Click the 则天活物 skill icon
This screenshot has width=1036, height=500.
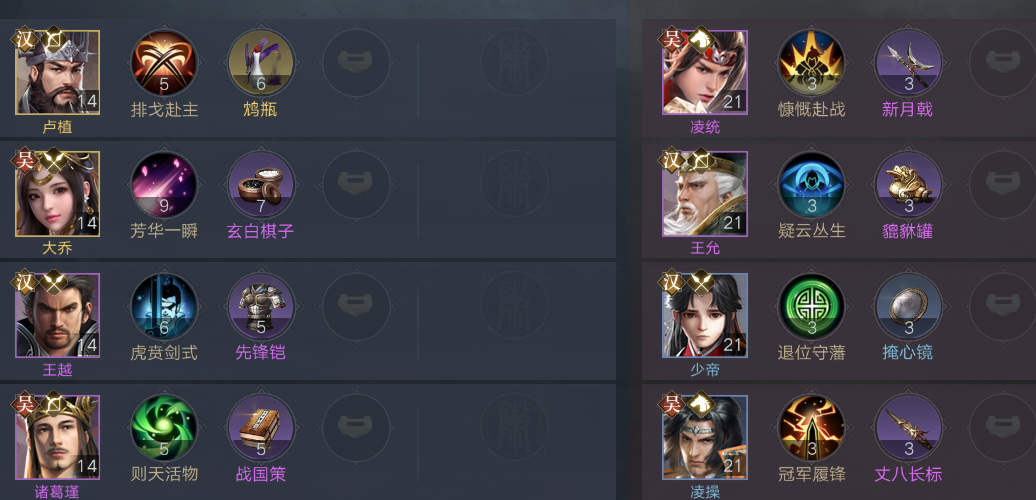click(x=164, y=427)
